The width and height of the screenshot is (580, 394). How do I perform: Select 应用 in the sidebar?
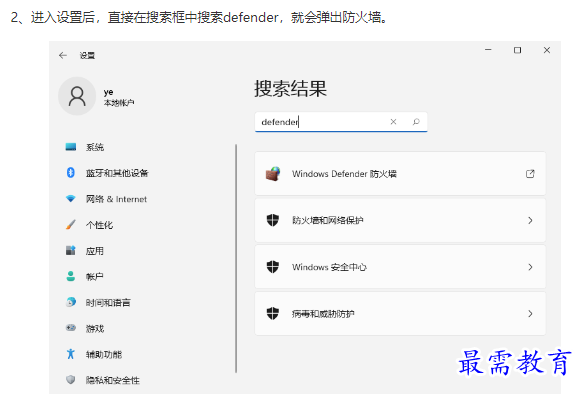pyautogui.click(x=95, y=251)
